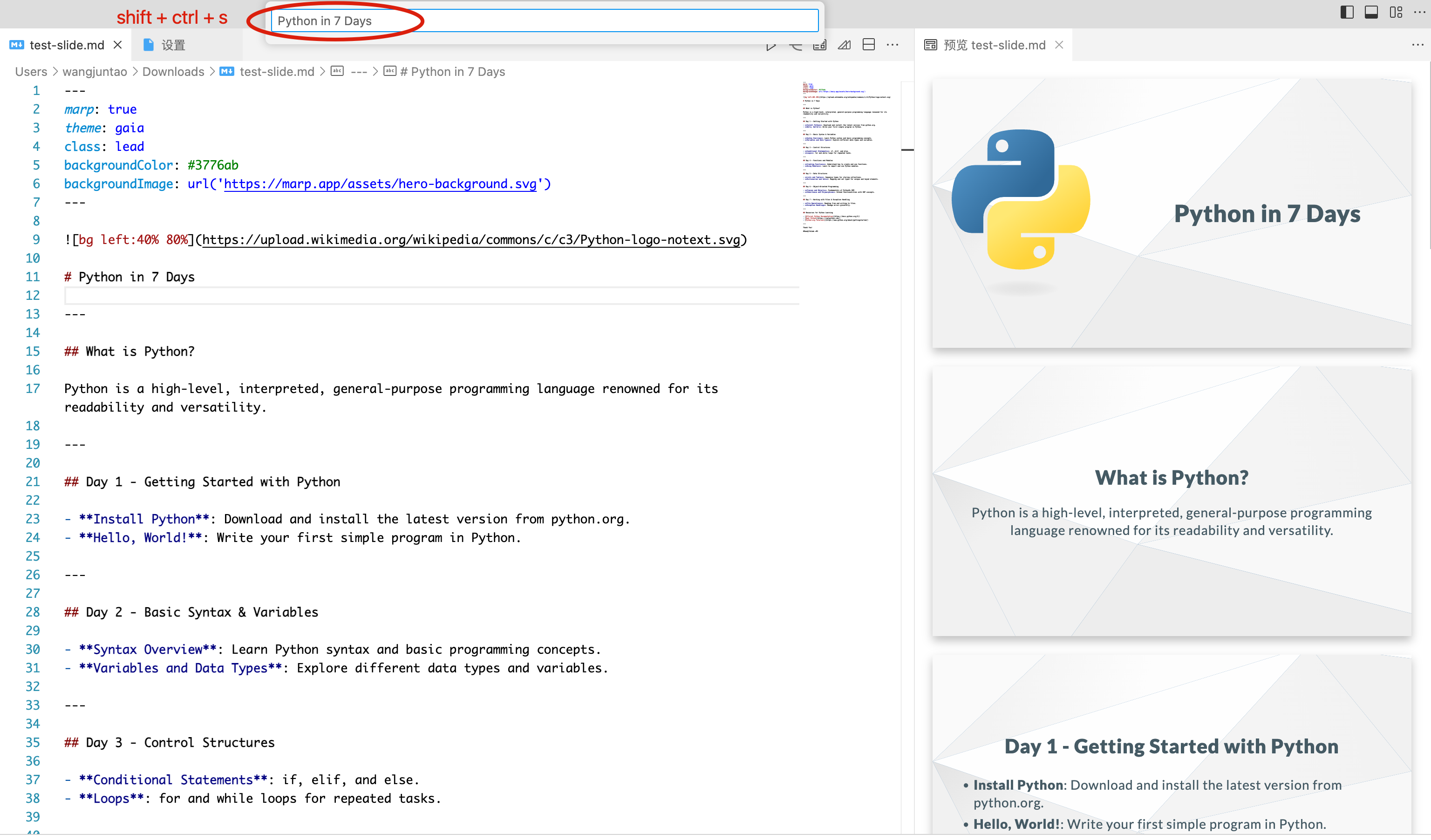Click the Marp triangle icon in editor toolbar
Image resolution: width=1431 pixels, height=840 pixels.
coord(844,45)
